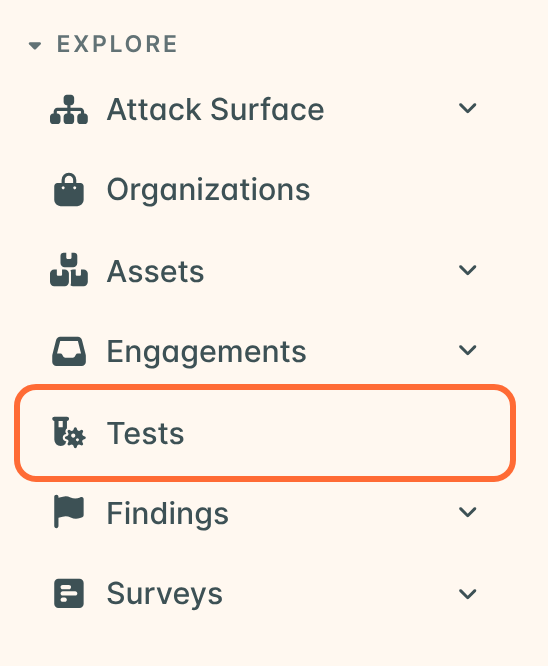The height and width of the screenshot is (666, 548).
Task: Expand the Surveys chevron arrow
Action: [468, 594]
